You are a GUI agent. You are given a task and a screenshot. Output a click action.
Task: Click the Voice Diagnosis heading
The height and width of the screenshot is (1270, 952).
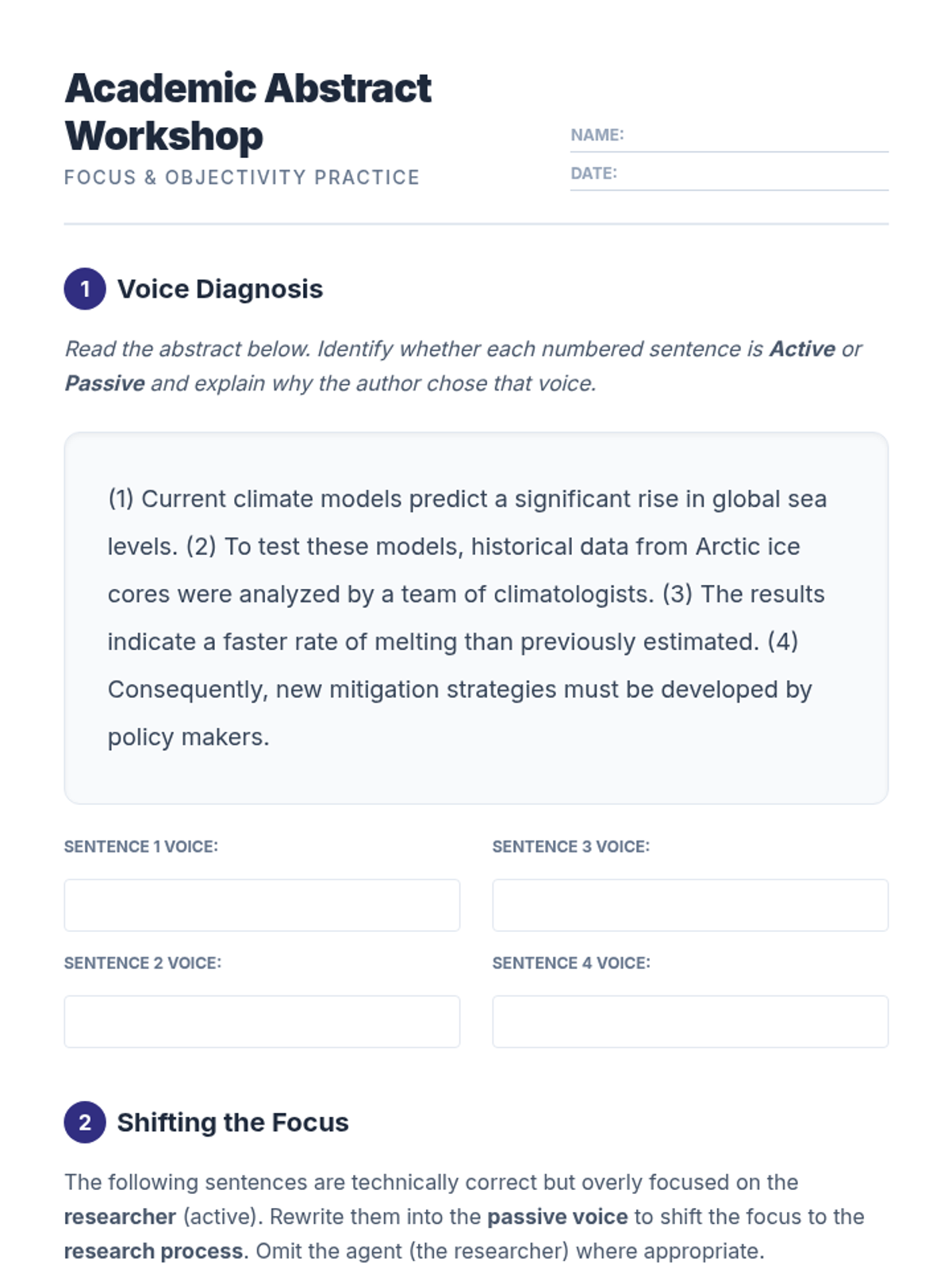click(220, 289)
